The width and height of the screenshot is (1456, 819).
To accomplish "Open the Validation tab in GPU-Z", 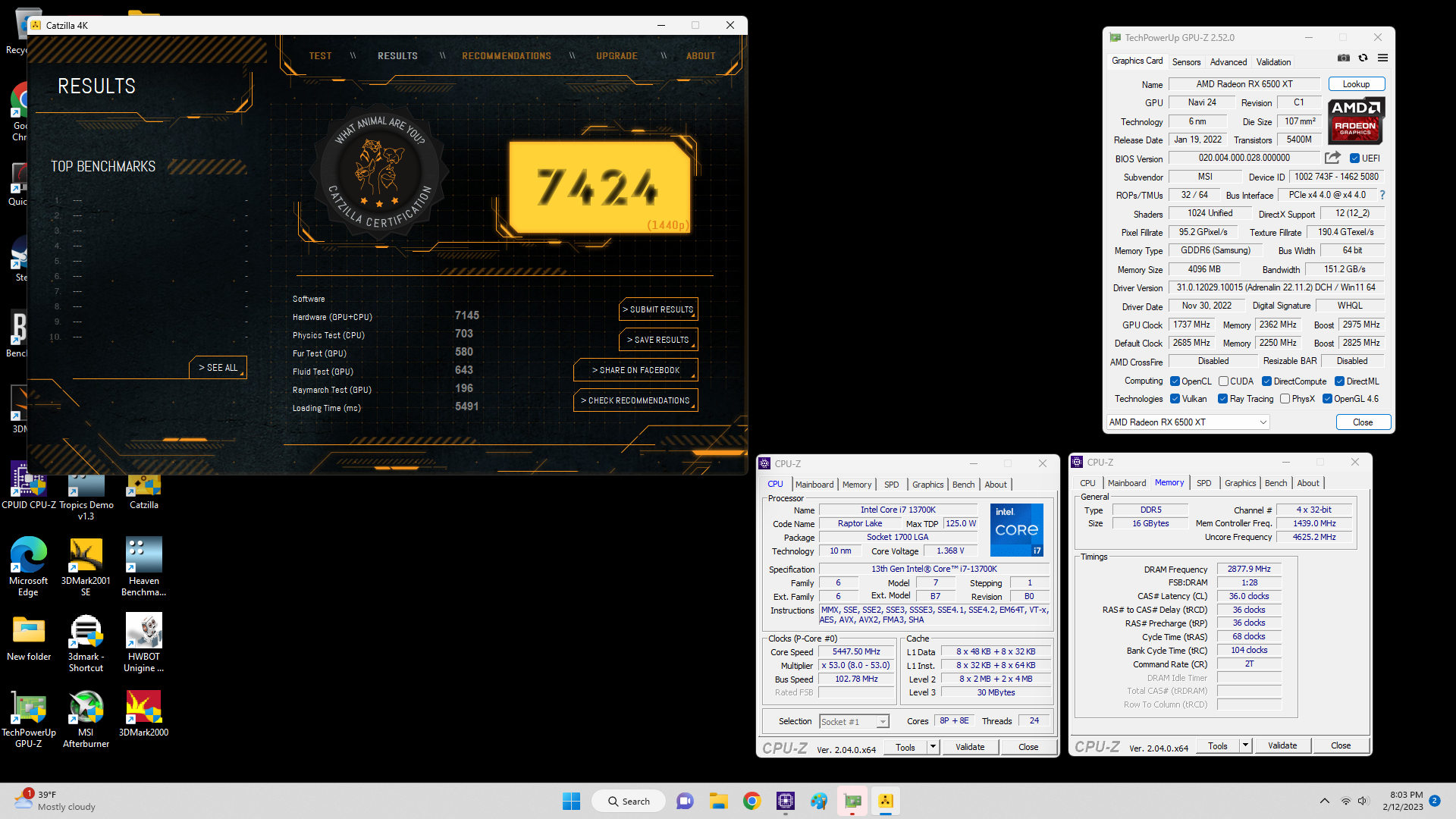I will 1273,62.
